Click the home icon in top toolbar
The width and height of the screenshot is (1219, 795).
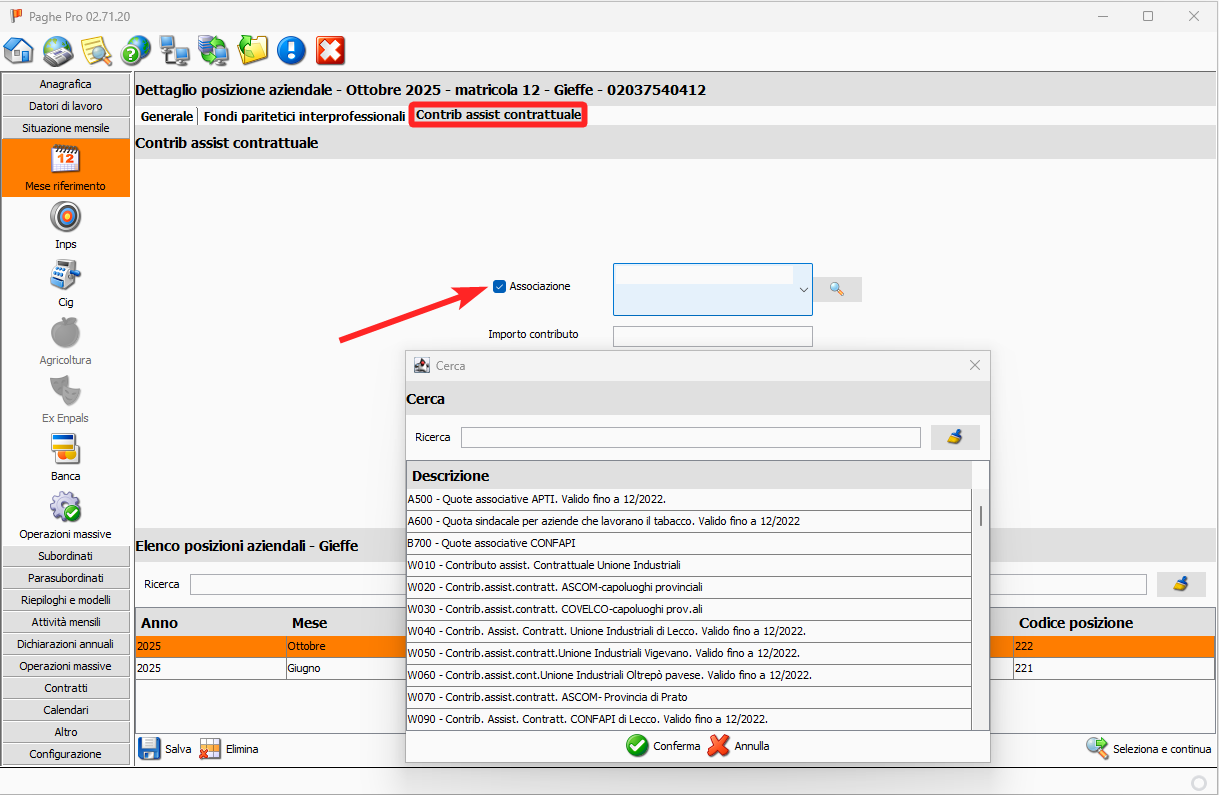pos(19,50)
